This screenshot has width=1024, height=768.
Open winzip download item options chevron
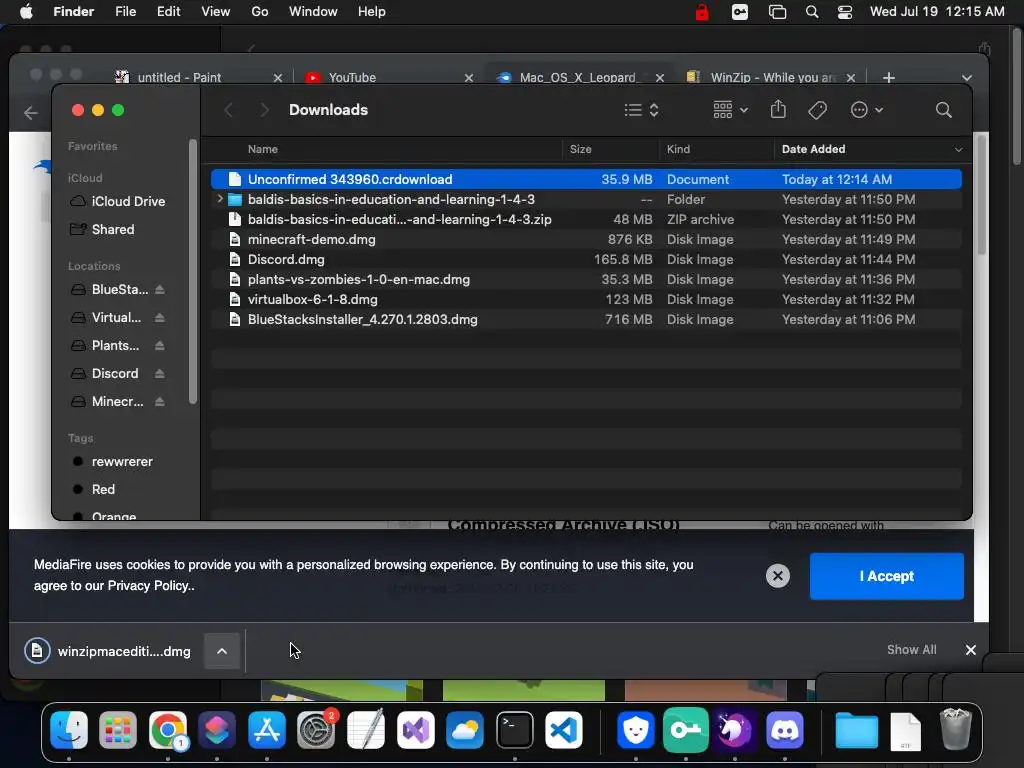(x=222, y=651)
